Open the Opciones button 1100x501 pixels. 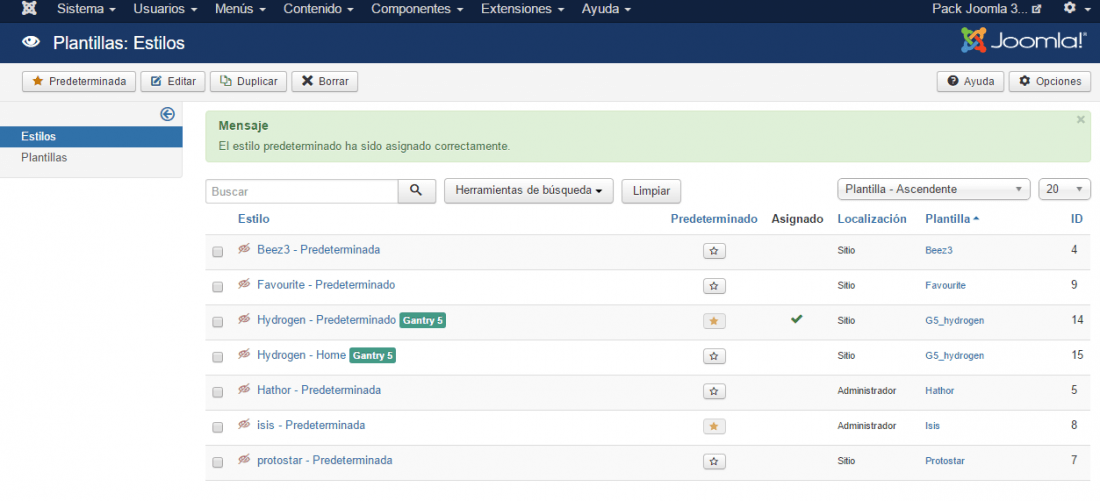click(x=1049, y=81)
